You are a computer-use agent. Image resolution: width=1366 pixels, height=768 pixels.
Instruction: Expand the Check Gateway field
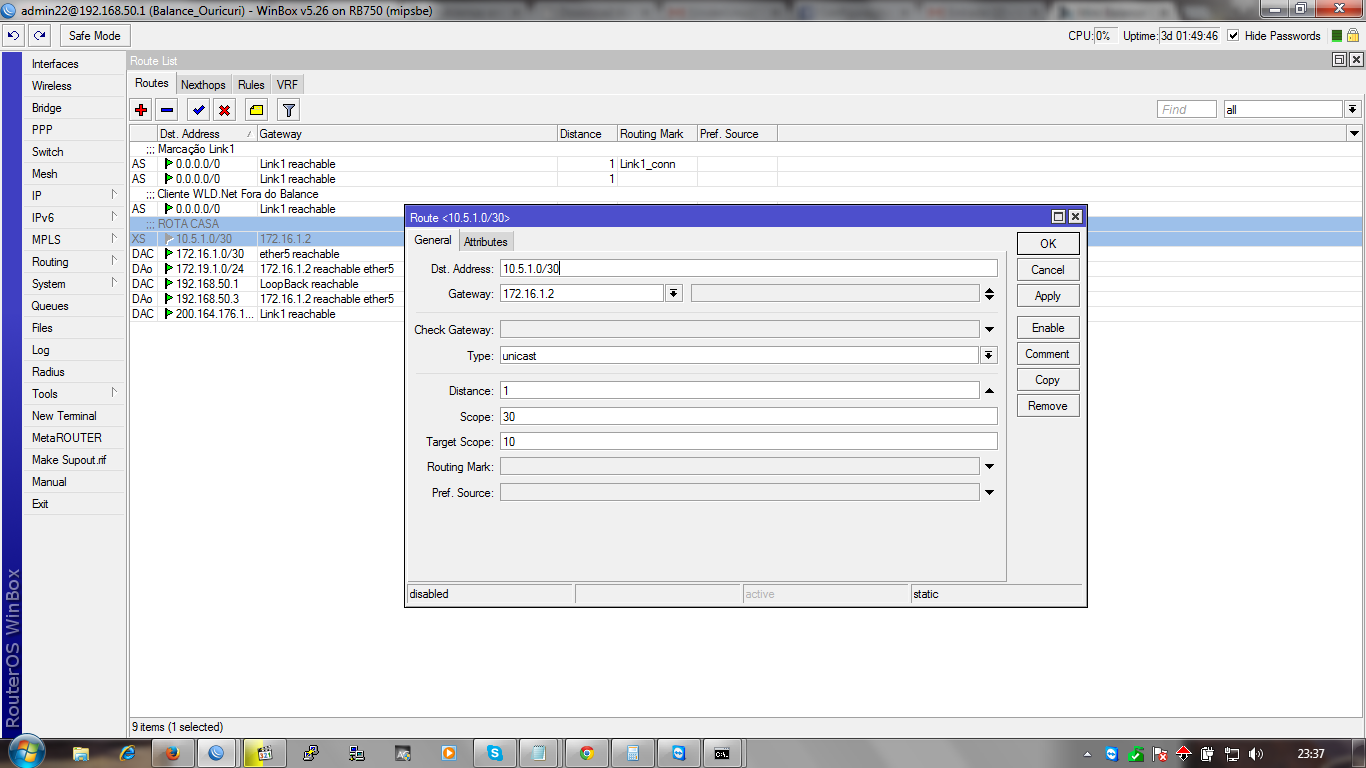pos(989,330)
